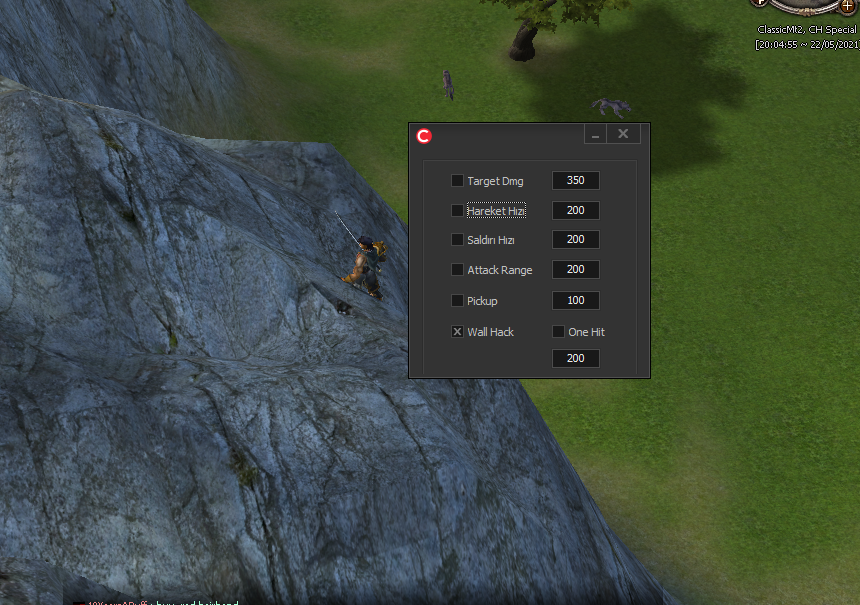Click the Wall Hack label
This screenshot has height=605, width=860.
pyautogui.click(x=490, y=332)
